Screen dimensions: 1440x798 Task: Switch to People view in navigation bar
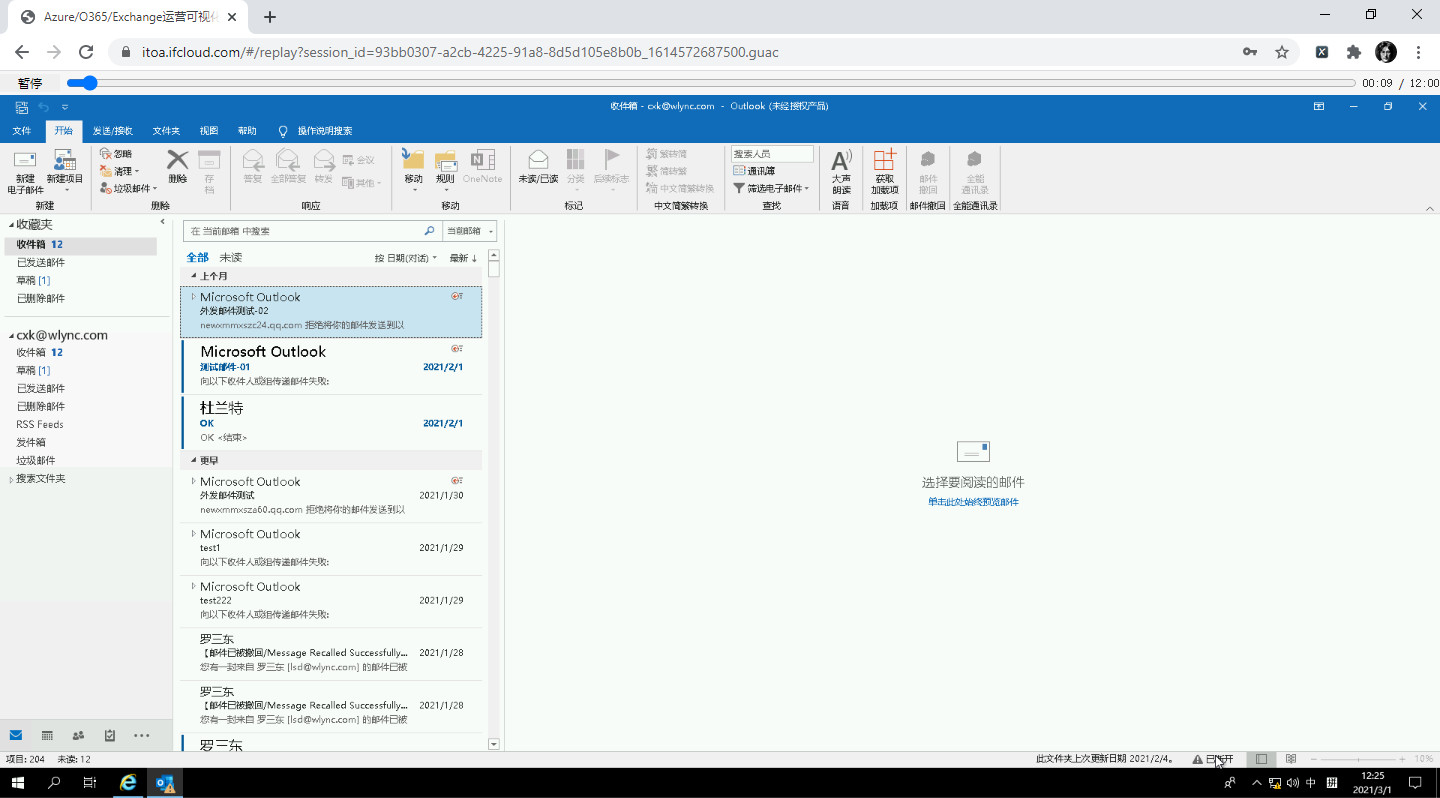(x=79, y=735)
